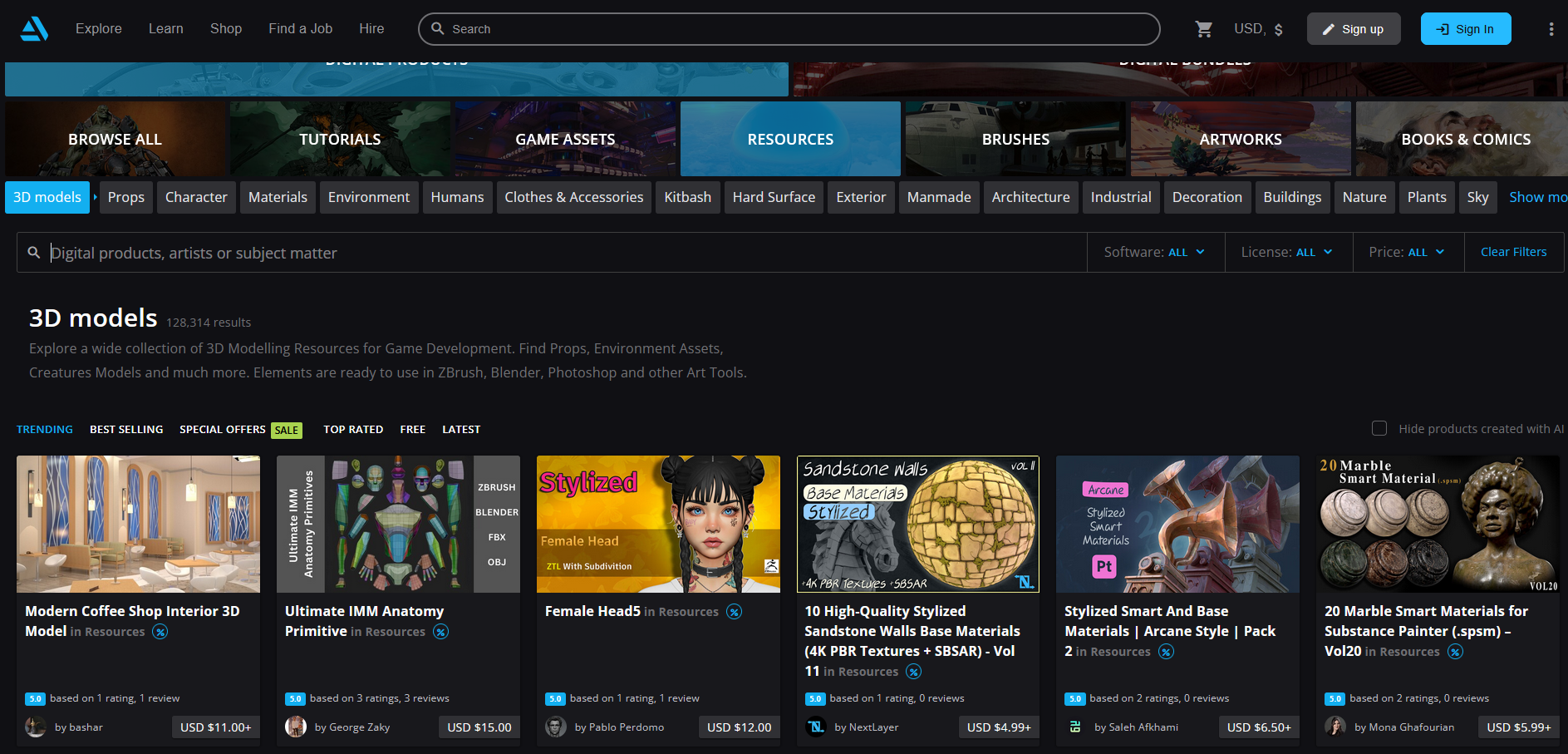Image resolution: width=1568 pixels, height=754 pixels.
Task: Click NextLayer's author avatar icon
Action: coord(816,727)
